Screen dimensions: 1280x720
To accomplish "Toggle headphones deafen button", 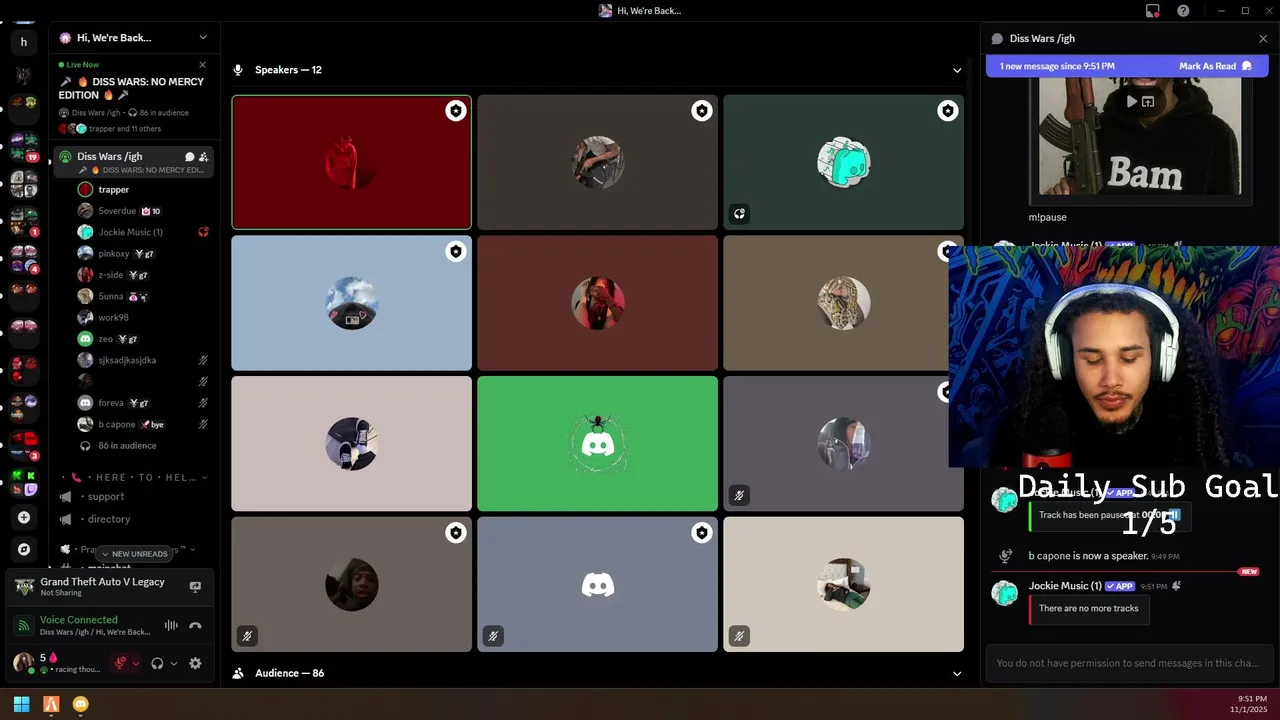I will point(157,663).
